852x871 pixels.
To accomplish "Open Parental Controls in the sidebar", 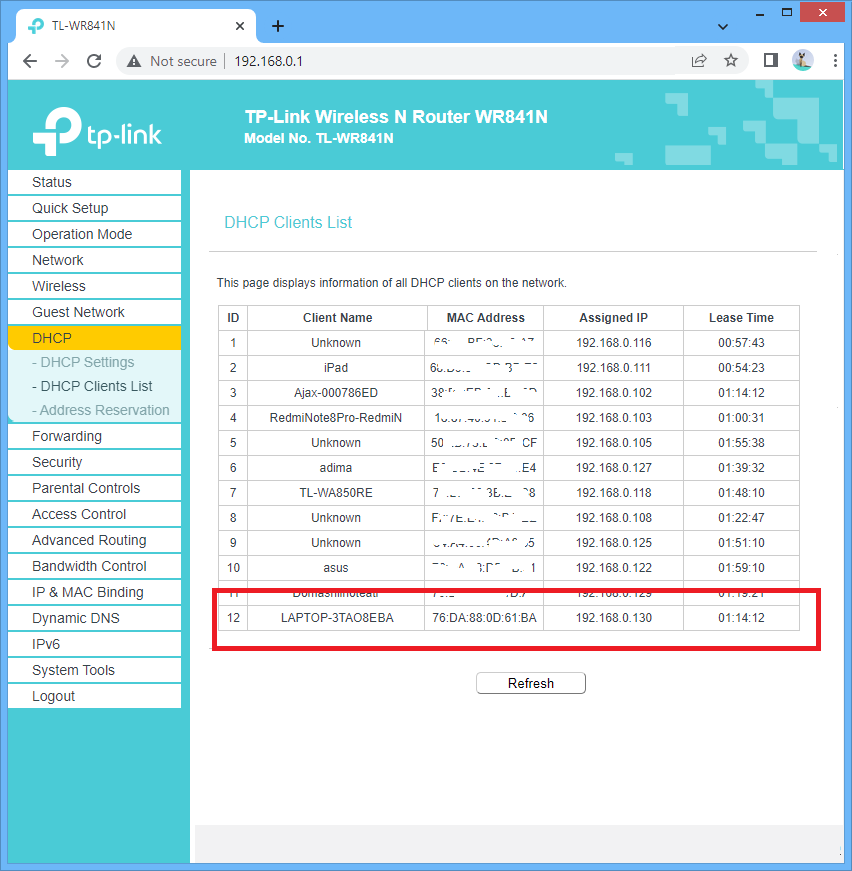I will coord(94,488).
